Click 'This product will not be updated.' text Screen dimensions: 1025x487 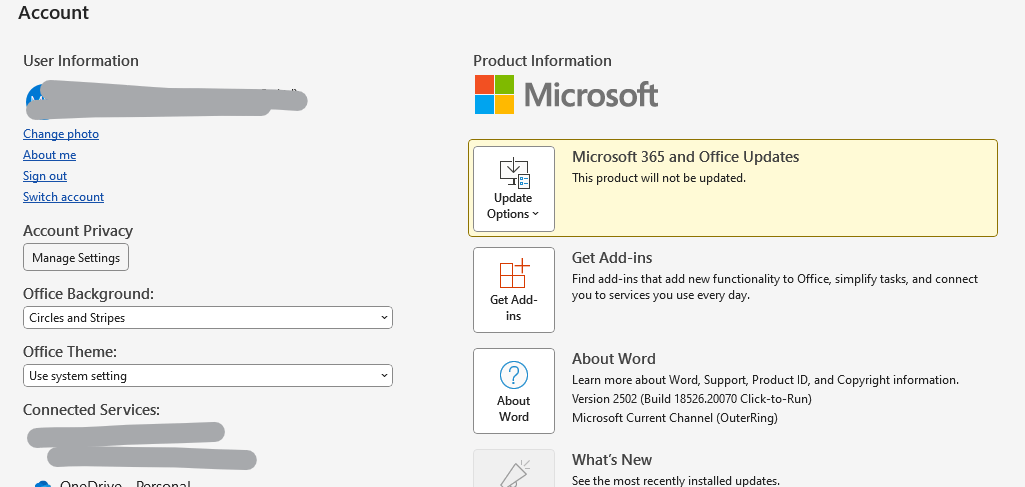[659, 177]
